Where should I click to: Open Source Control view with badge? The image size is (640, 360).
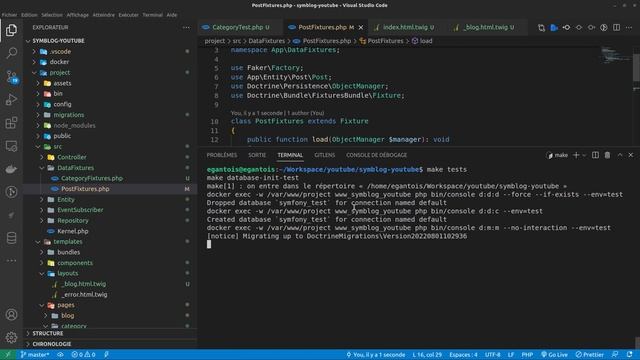point(11,76)
